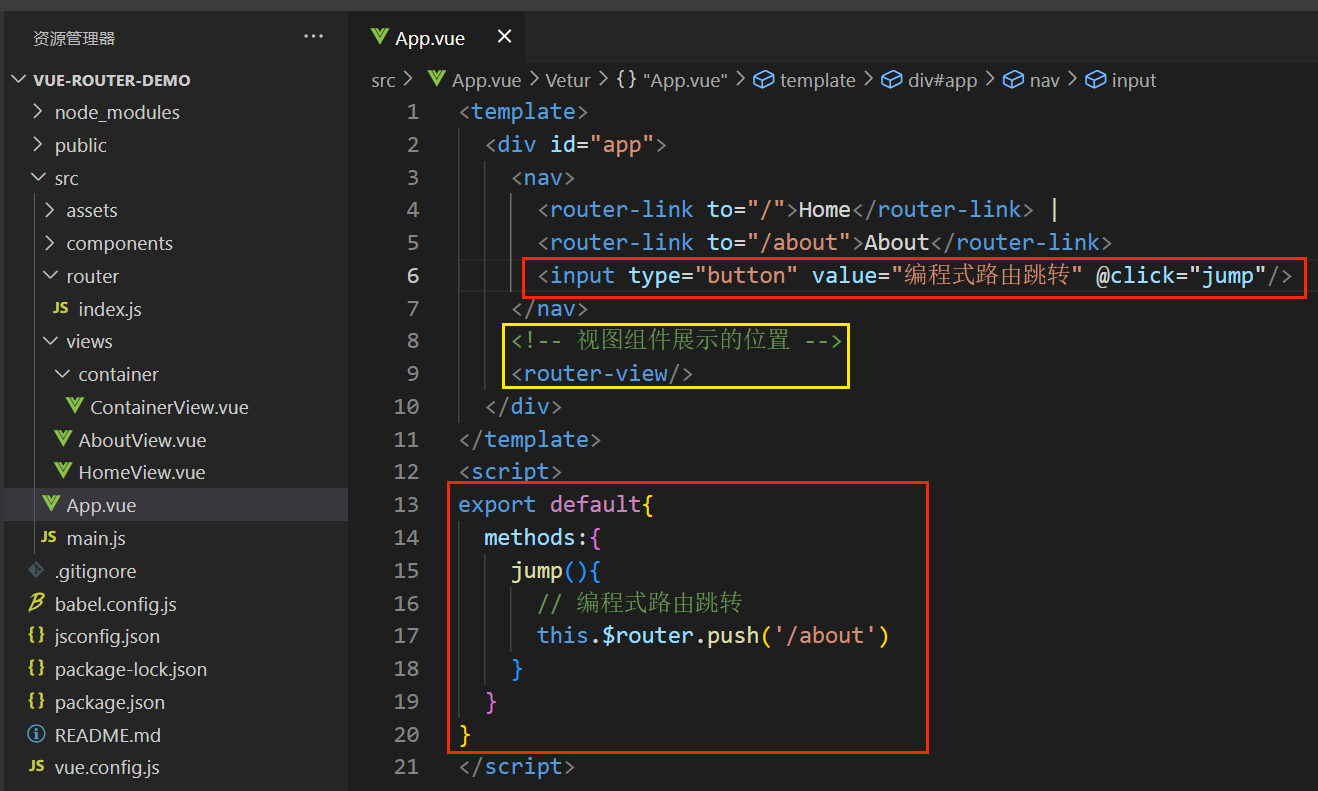Click '/about' string in the push call
1318x791 pixels.
point(825,635)
